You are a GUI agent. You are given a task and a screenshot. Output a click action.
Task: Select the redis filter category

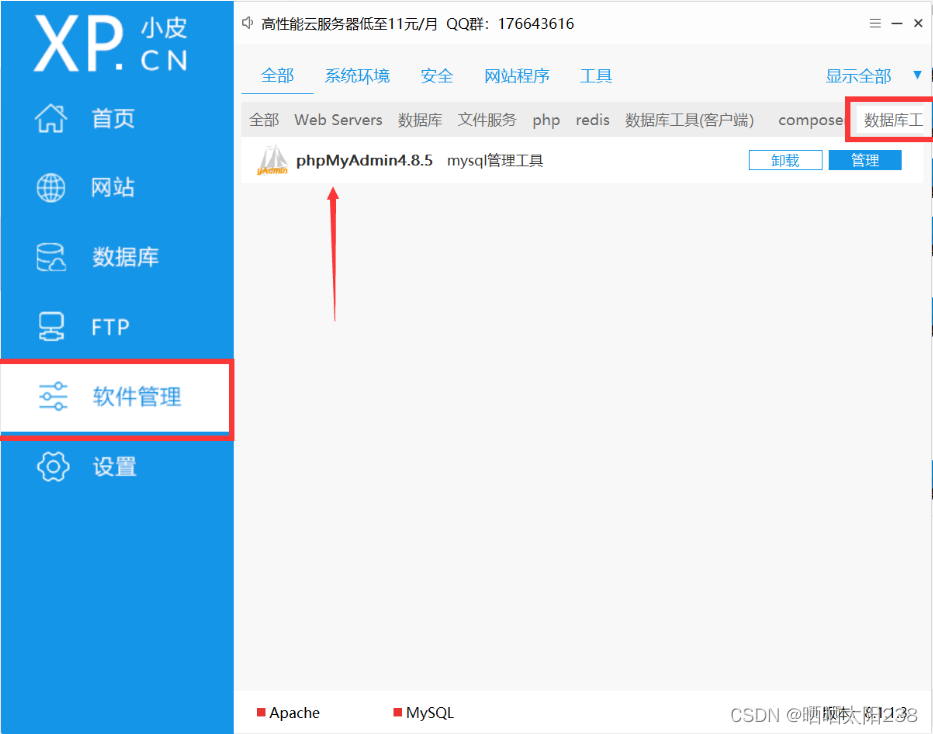click(592, 119)
